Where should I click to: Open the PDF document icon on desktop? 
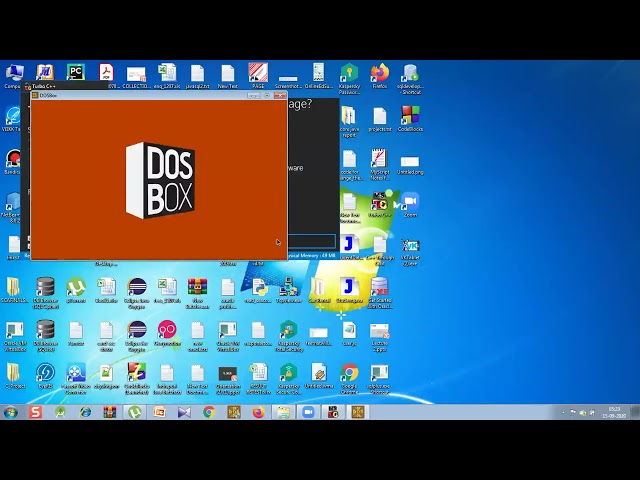(x=107, y=72)
